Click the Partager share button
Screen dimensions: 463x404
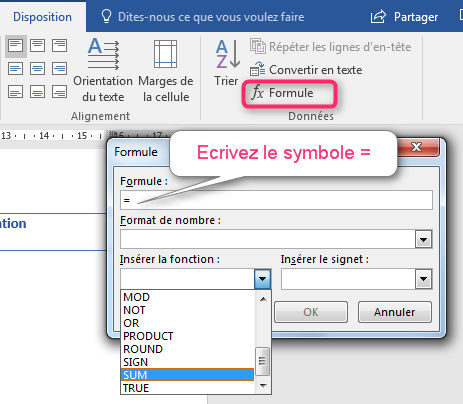pos(405,17)
